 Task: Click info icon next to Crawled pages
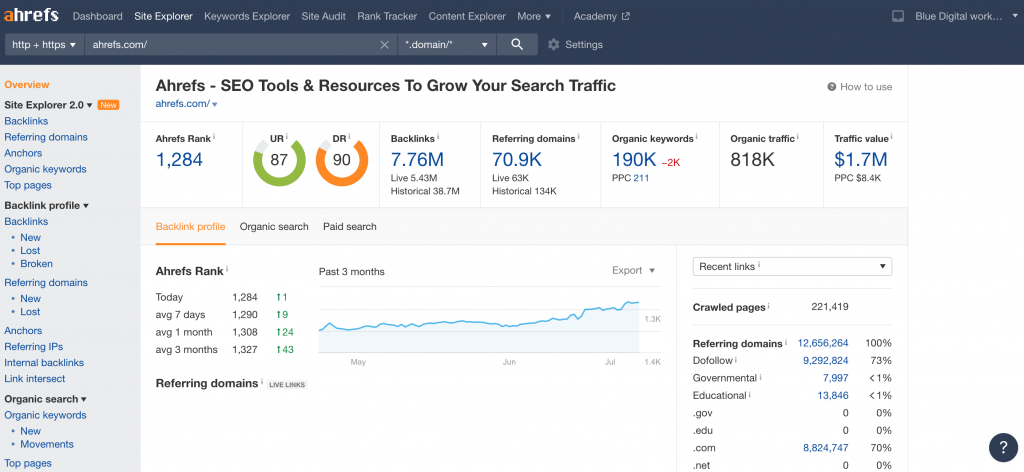click(769, 306)
